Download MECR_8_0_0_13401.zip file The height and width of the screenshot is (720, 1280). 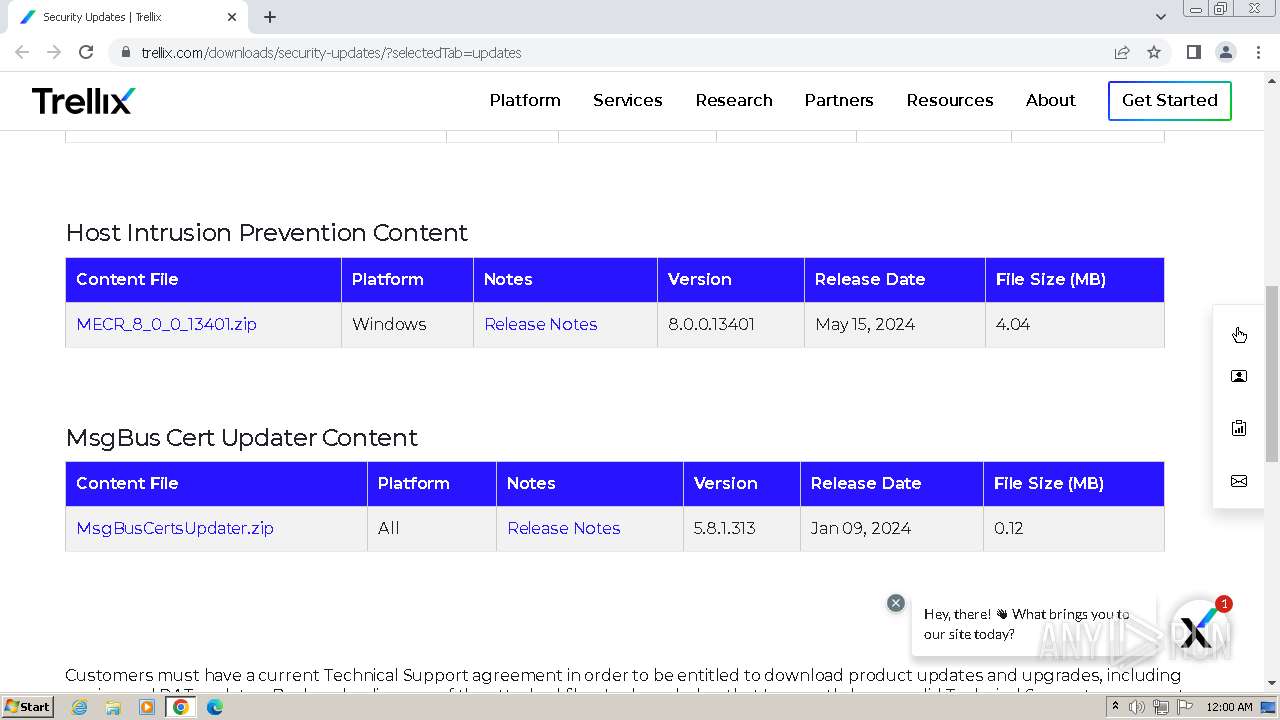coord(167,324)
